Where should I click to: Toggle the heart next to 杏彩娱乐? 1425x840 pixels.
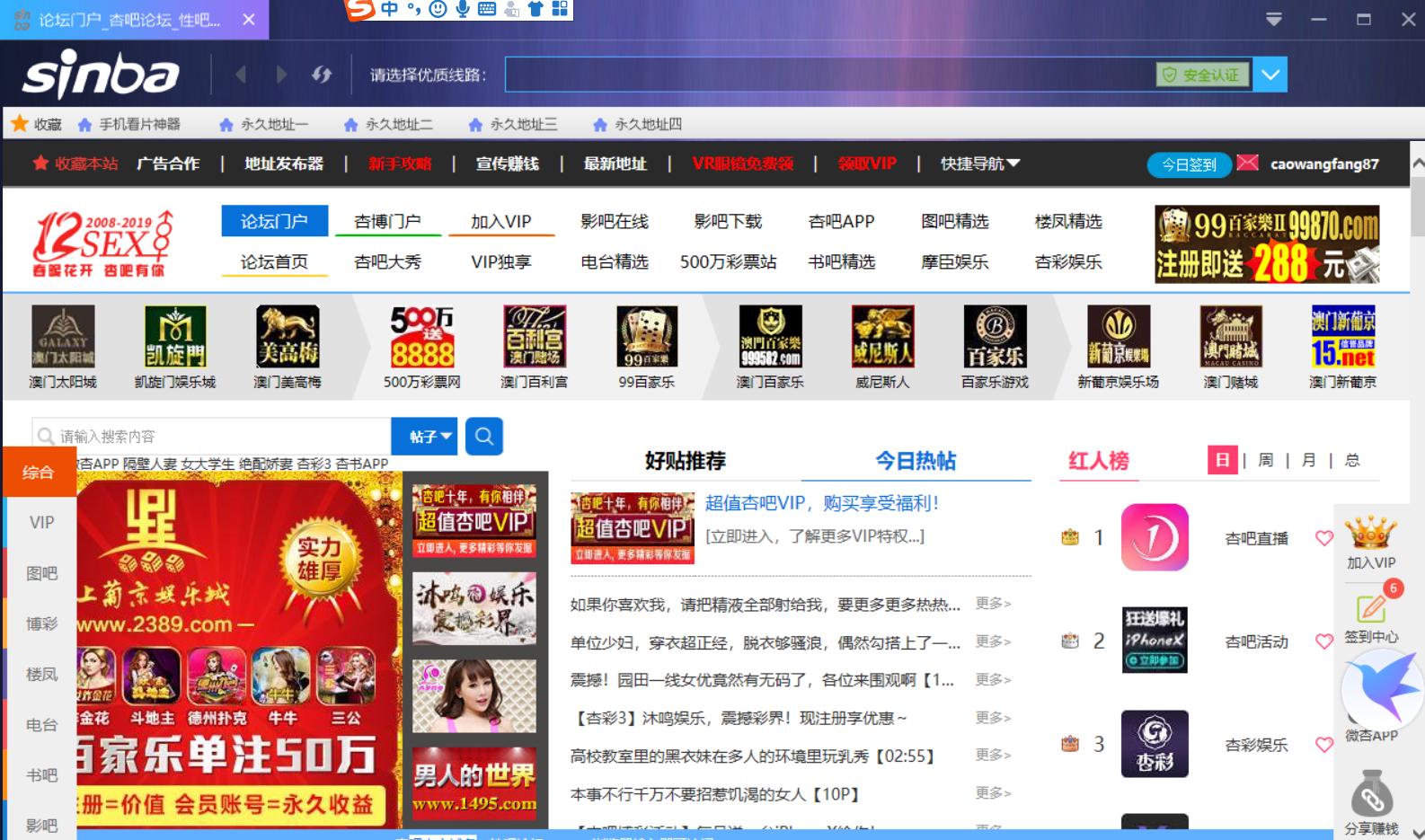[1323, 745]
